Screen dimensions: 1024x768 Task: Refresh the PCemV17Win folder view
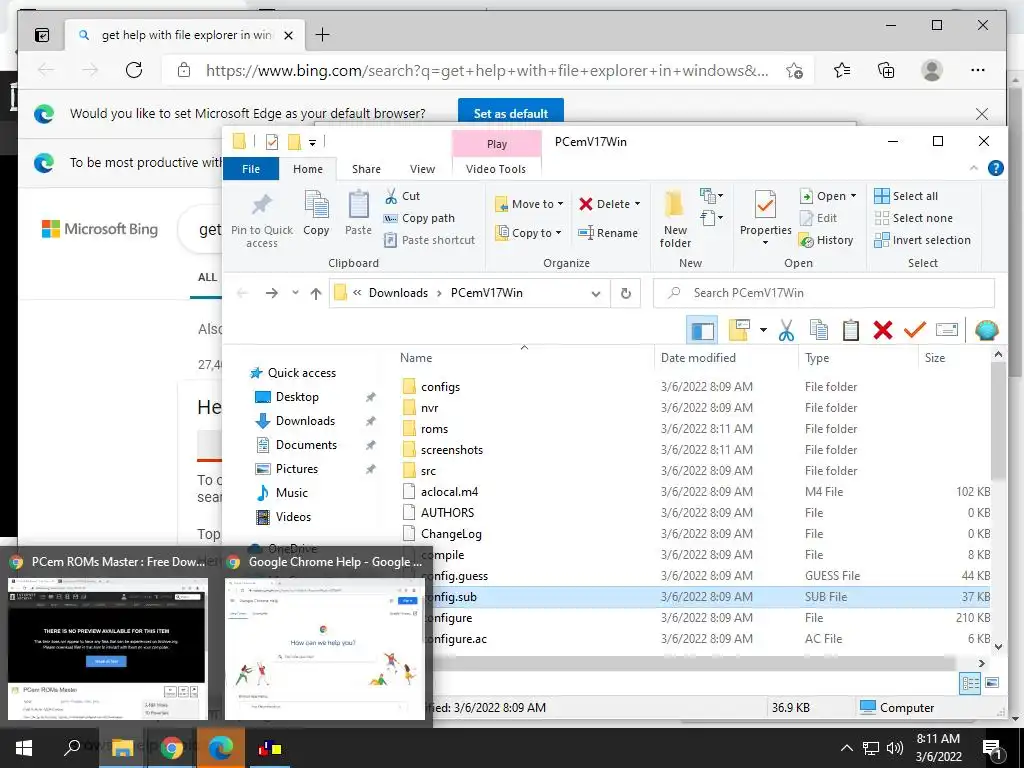[x=626, y=293]
